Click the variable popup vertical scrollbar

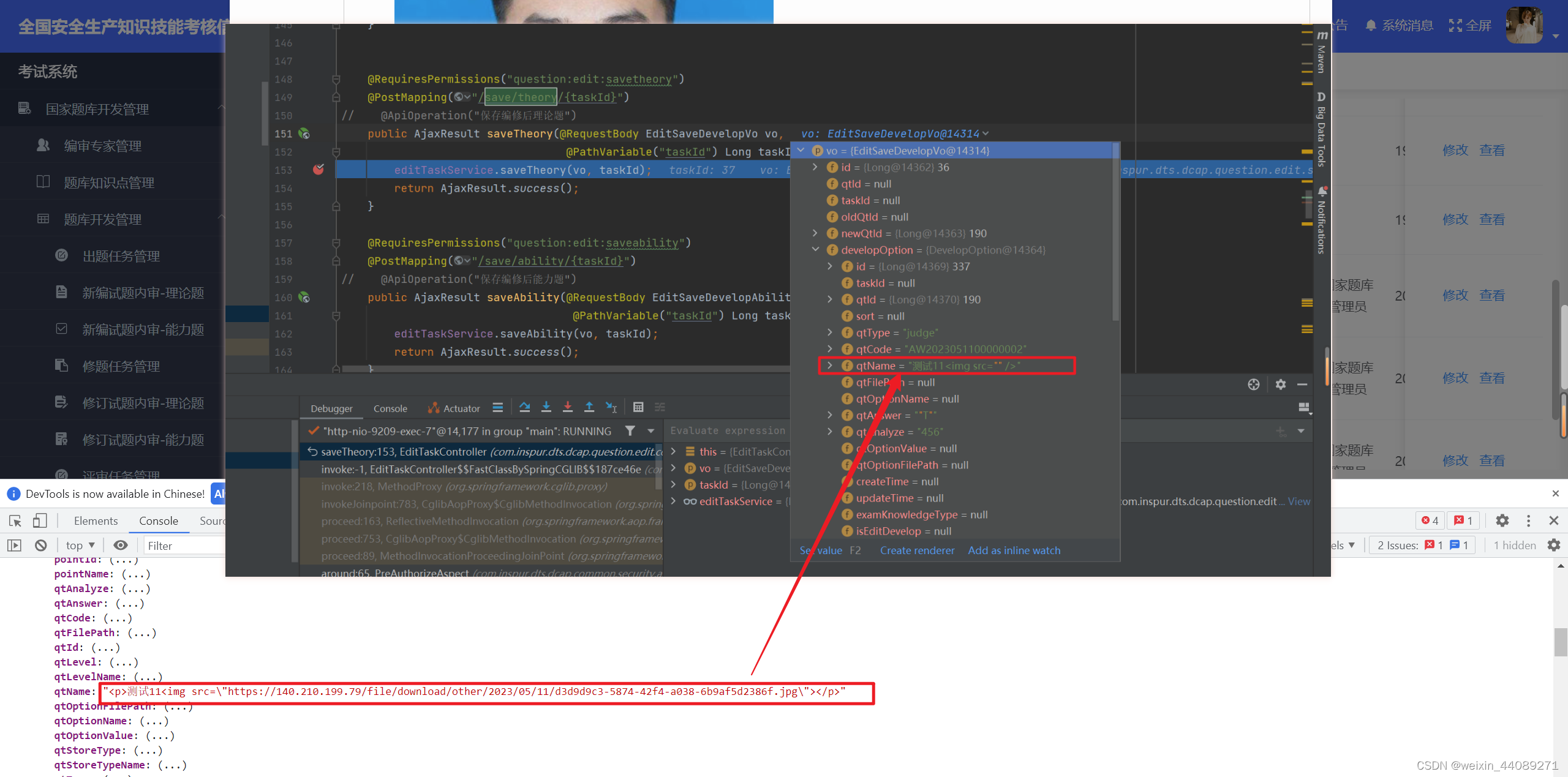pyautogui.click(x=1115, y=233)
